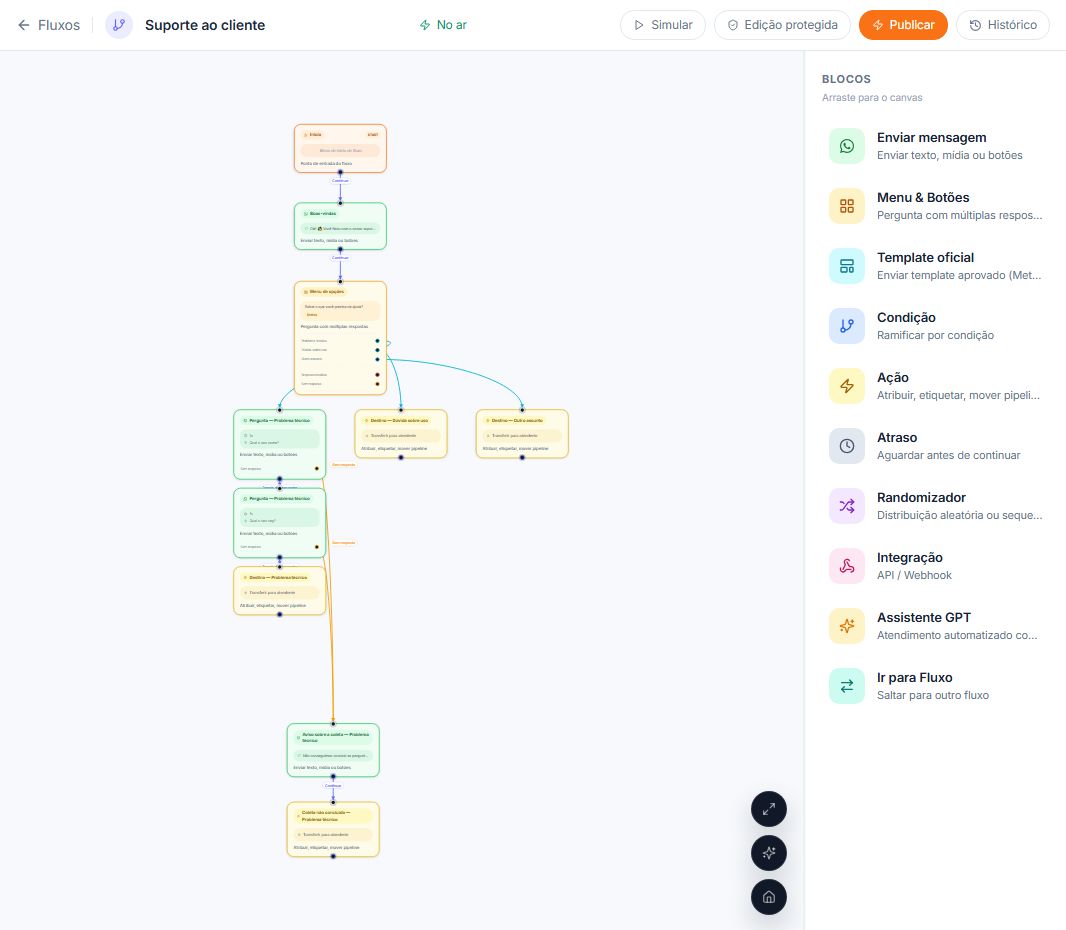Click the purple flow icon beside the title
Viewport: 1066px width, 930px height.
click(x=119, y=25)
